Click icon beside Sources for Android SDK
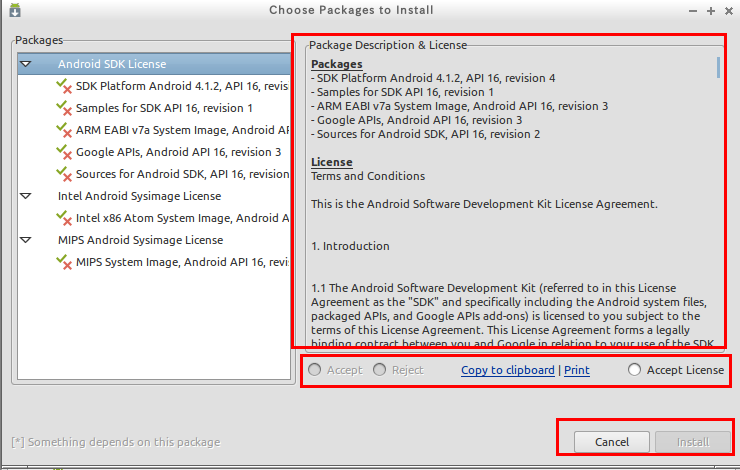Image resolution: width=740 pixels, height=470 pixels. (x=65, y=174)
